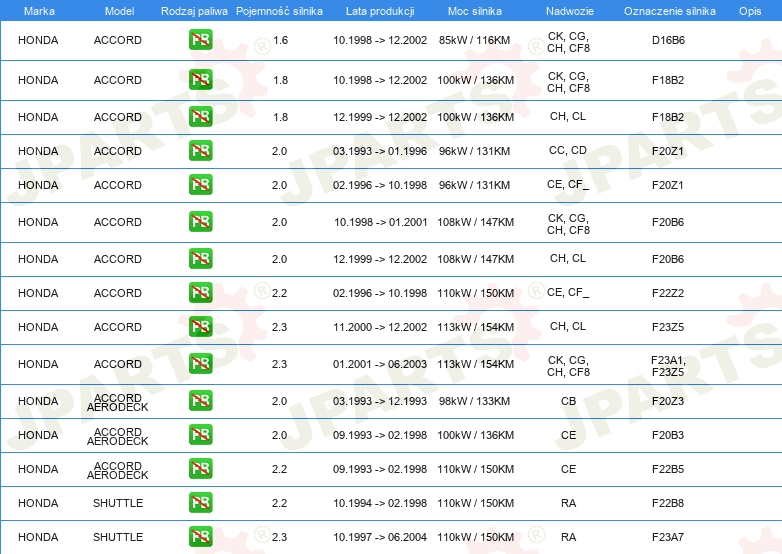Select engine code F20B3
The width and height of the screenshot is (782, 554).
668,435
